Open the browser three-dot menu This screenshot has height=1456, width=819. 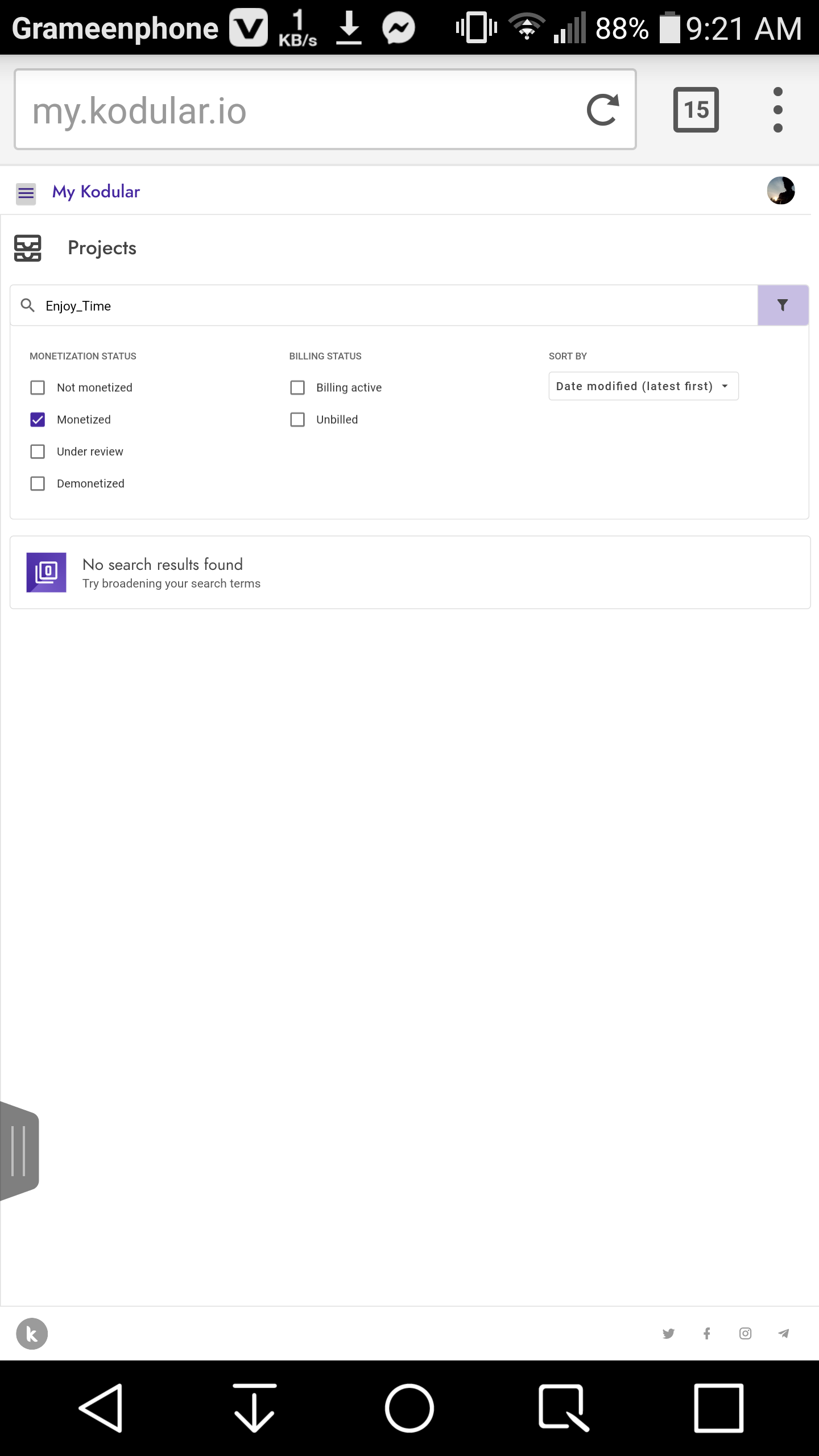[x=778, y=110]
